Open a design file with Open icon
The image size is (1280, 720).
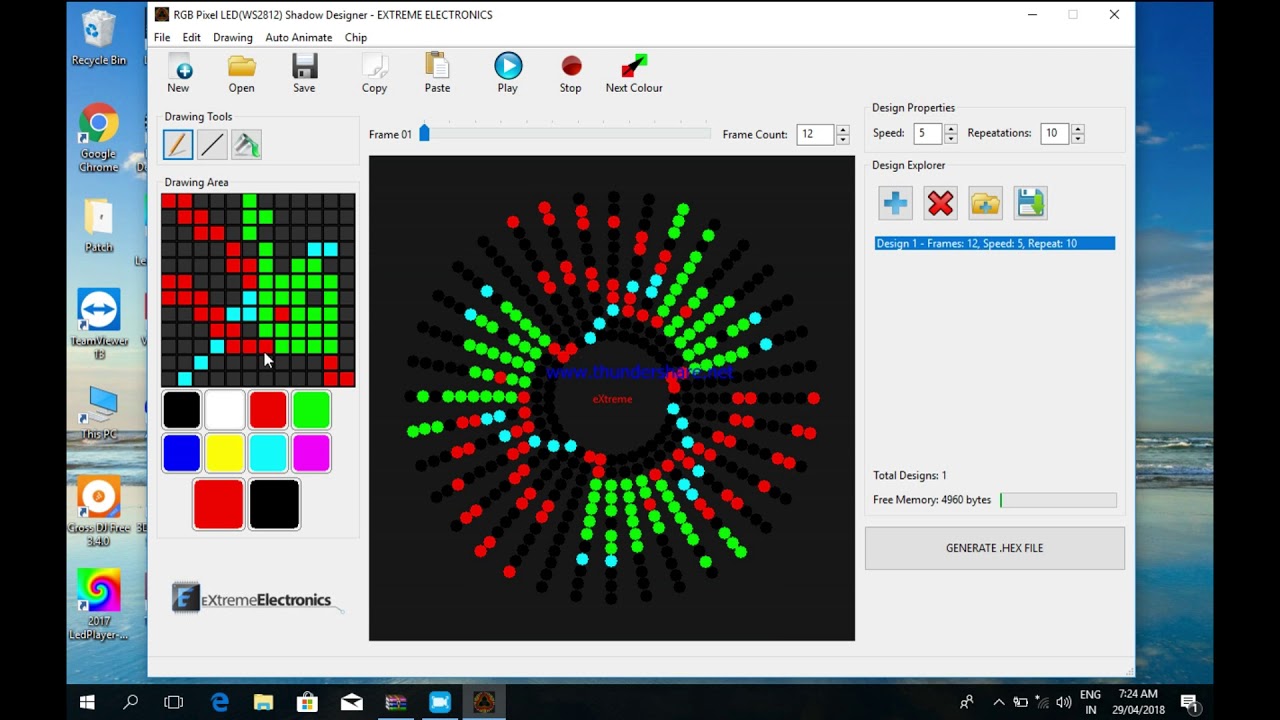click(x=241, y=74)
